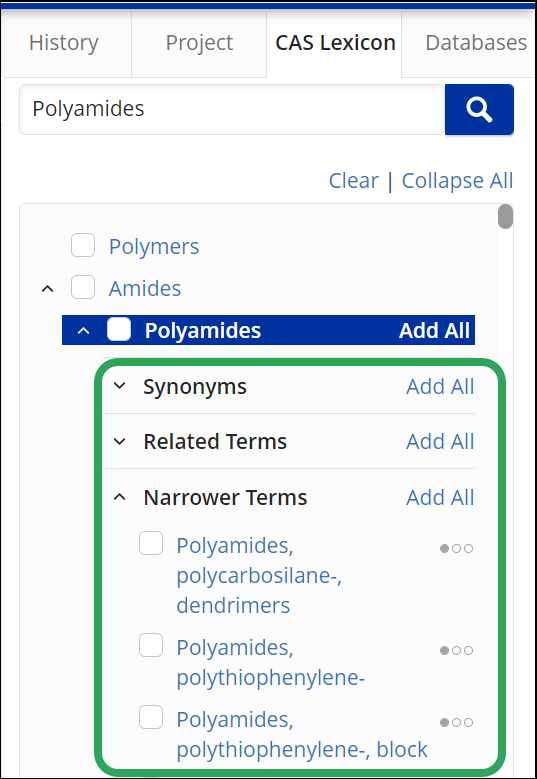Select checkbox for Polyamides, polythiophenylene-

(151, 645)
